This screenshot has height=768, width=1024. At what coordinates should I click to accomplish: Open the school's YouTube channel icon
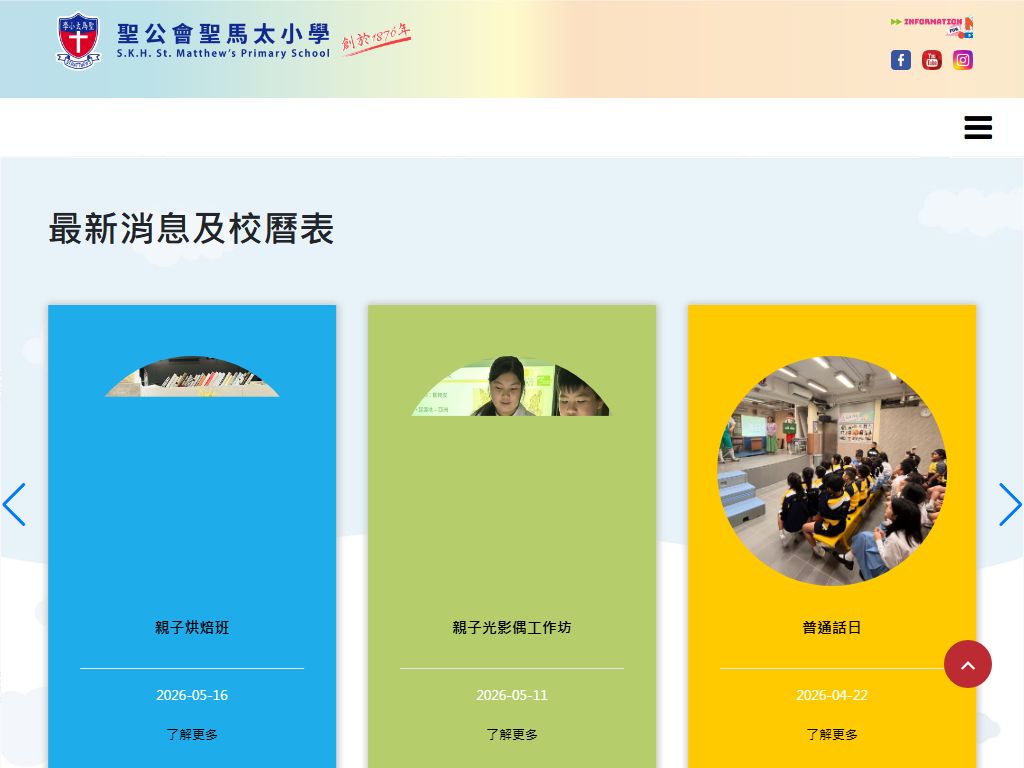coord(932,60)
